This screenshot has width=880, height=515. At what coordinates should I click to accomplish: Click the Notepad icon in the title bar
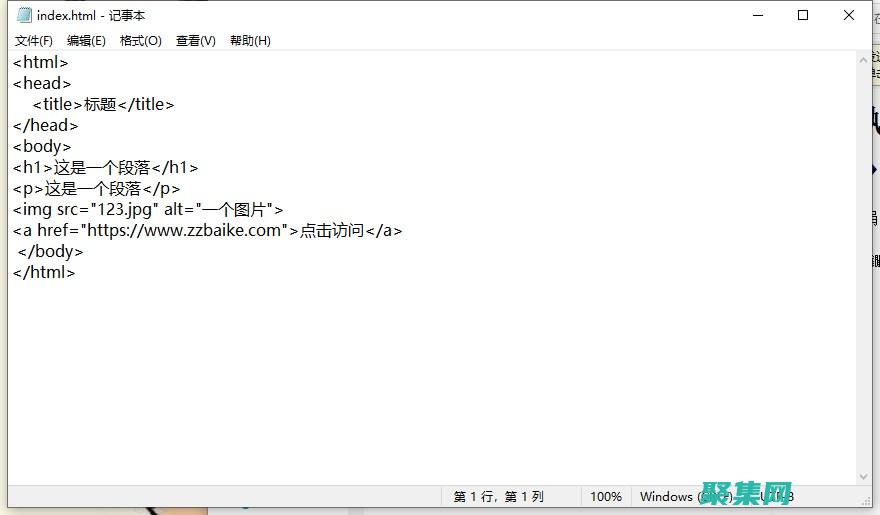click(24, 15)
